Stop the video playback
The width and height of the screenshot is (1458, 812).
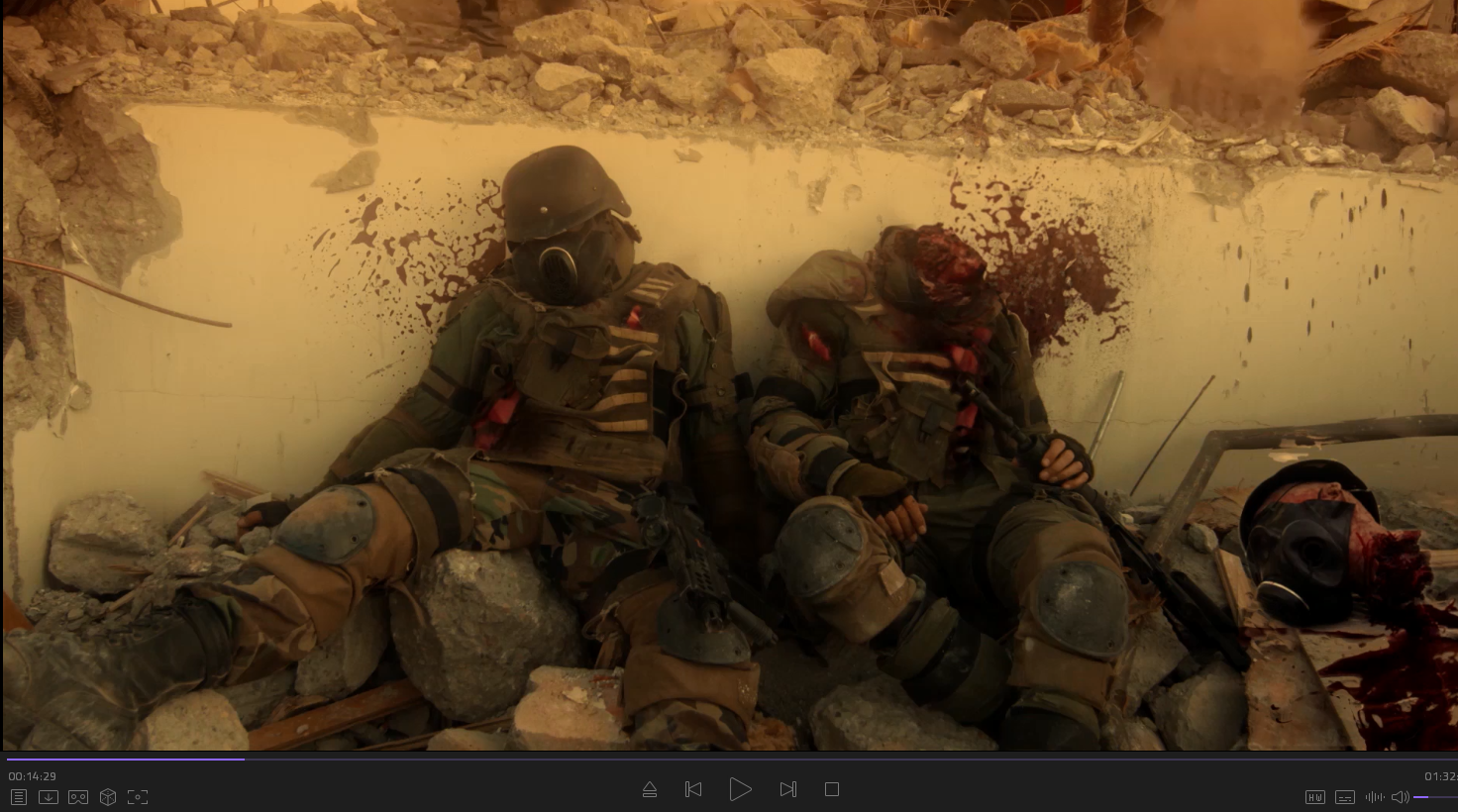tap(832, 789)
